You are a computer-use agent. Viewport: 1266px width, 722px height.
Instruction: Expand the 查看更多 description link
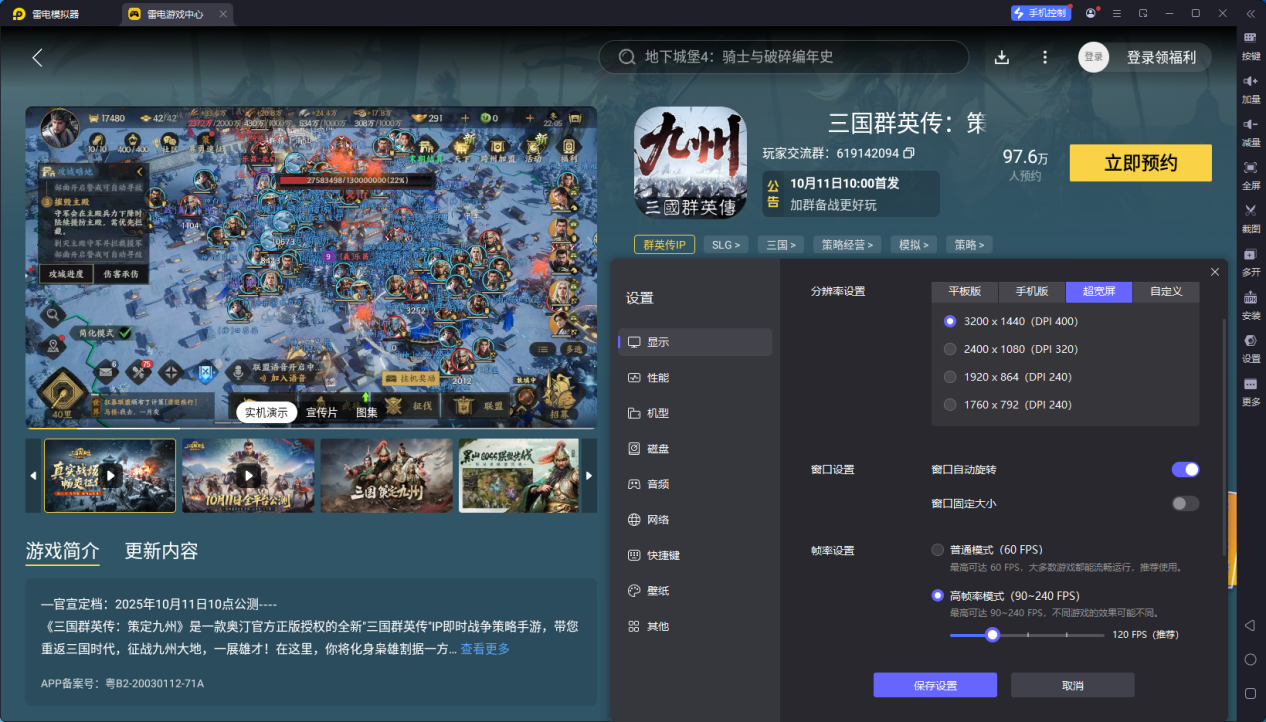485,649
